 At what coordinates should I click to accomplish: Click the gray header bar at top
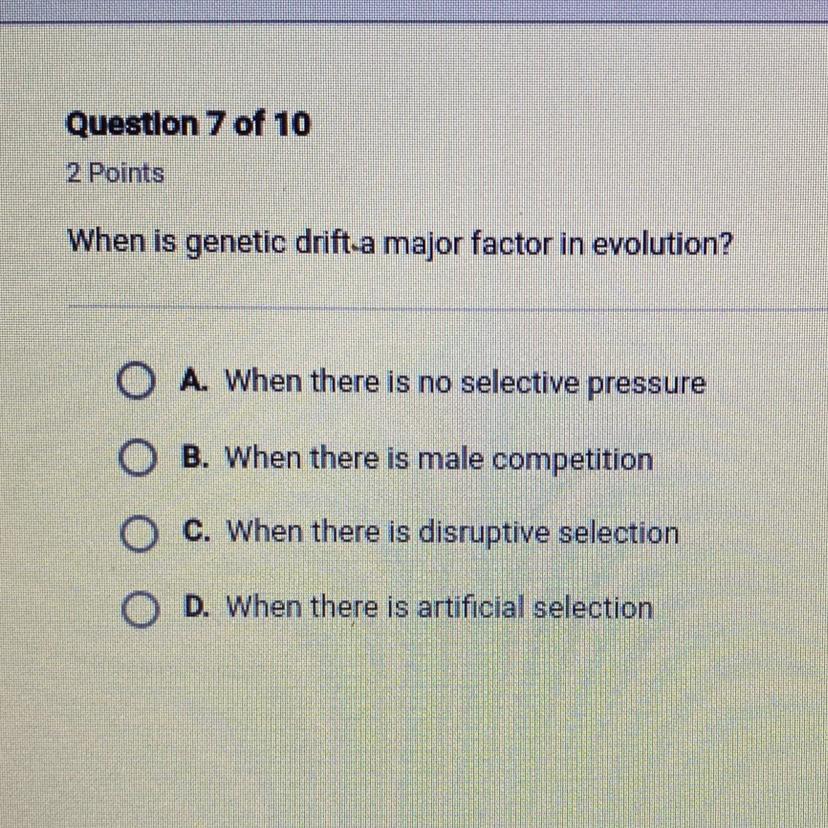(414, 11)
